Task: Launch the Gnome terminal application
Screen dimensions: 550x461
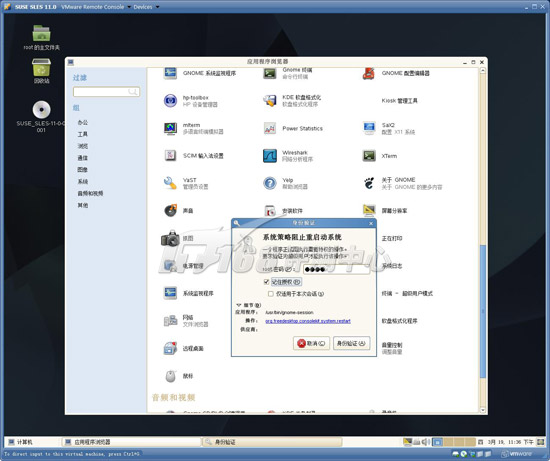Action: point(270,73)
